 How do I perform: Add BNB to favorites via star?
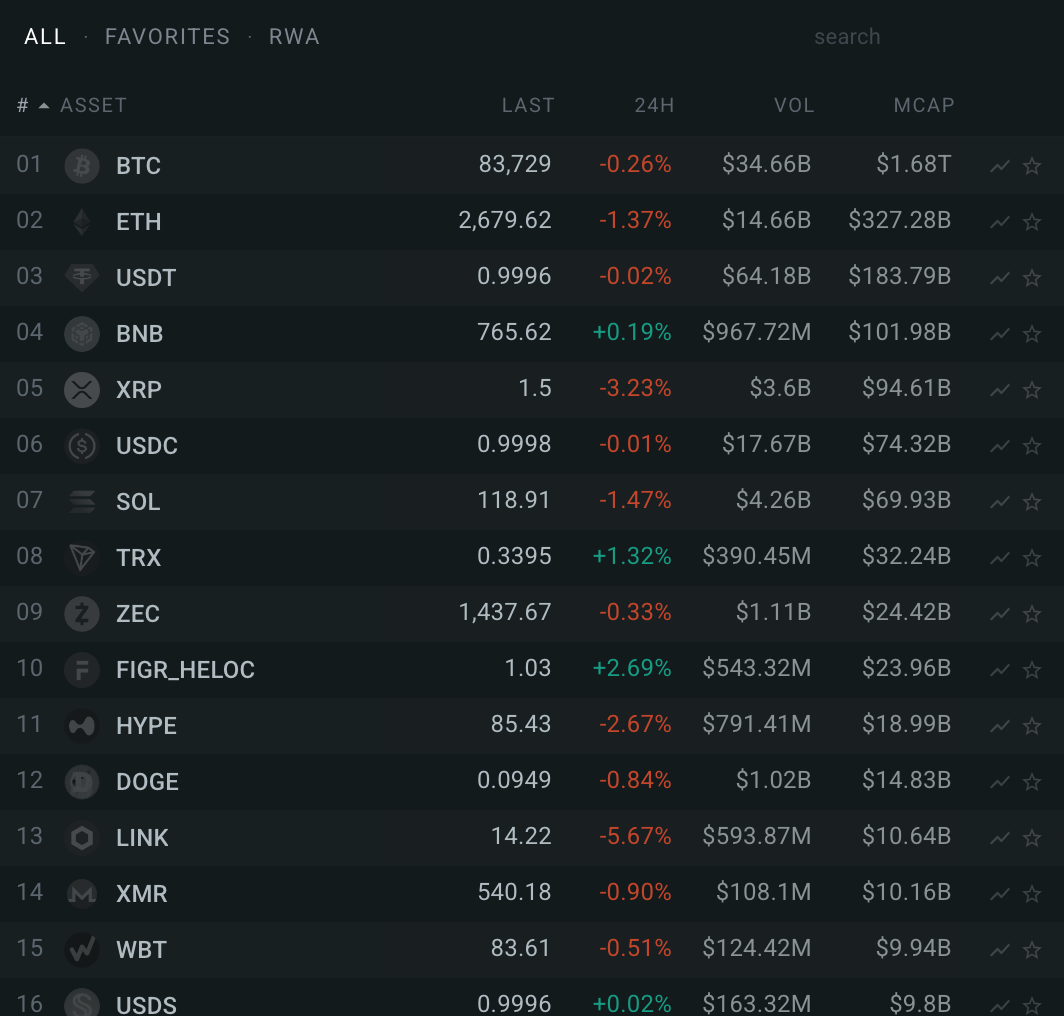1031,334
